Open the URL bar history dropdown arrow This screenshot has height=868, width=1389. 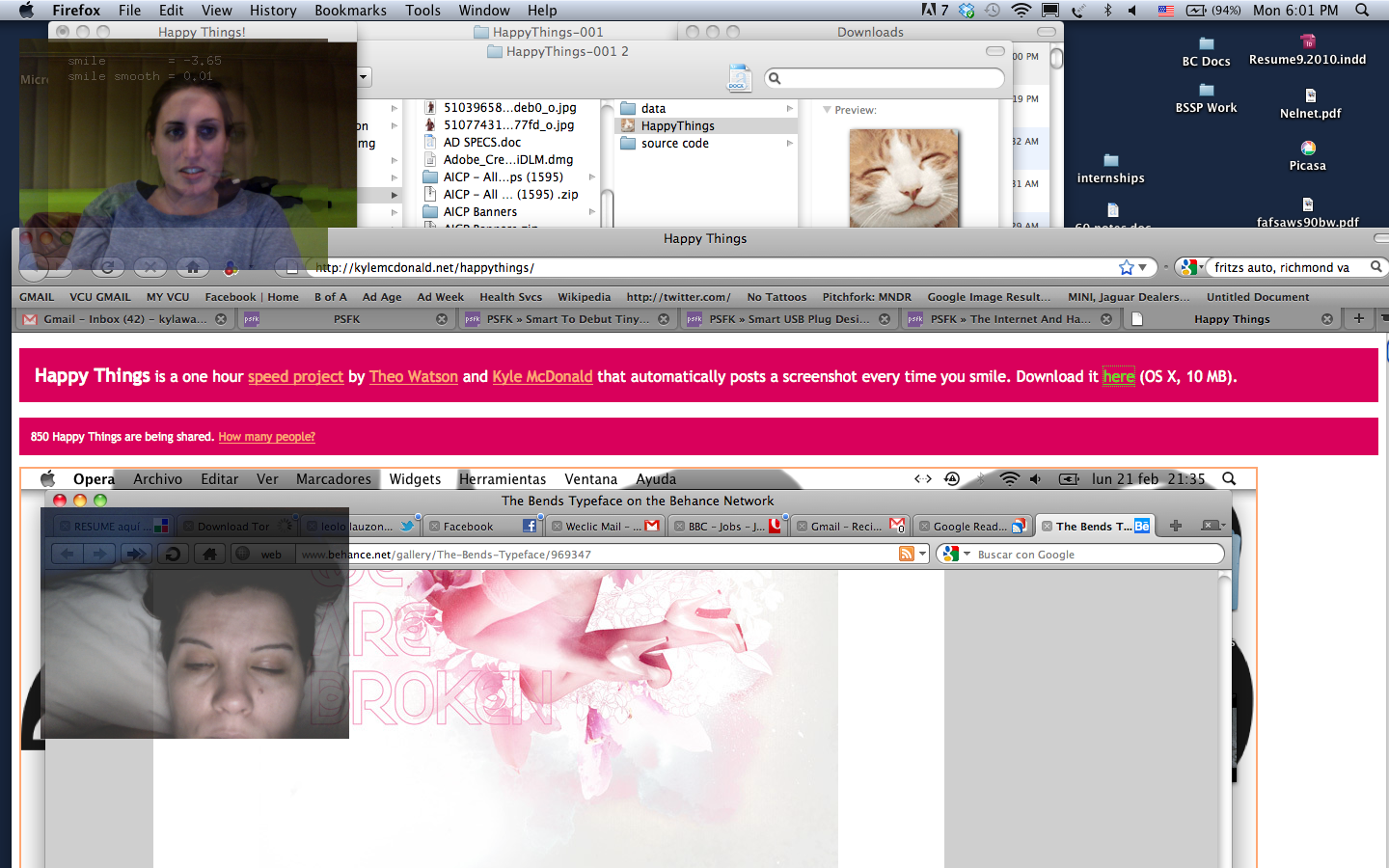tap(1143, 267)
